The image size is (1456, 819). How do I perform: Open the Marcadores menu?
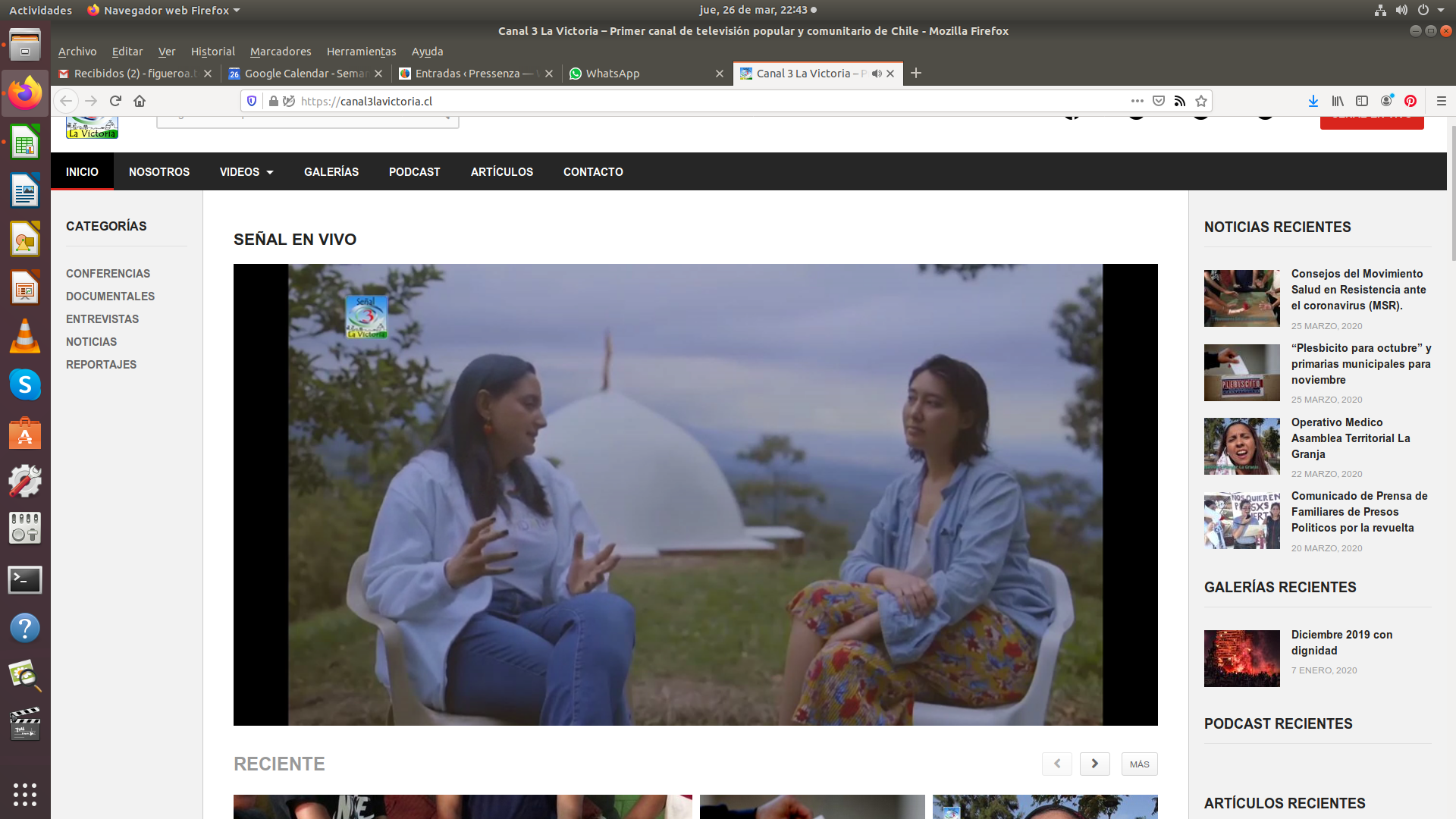(281, 52)
